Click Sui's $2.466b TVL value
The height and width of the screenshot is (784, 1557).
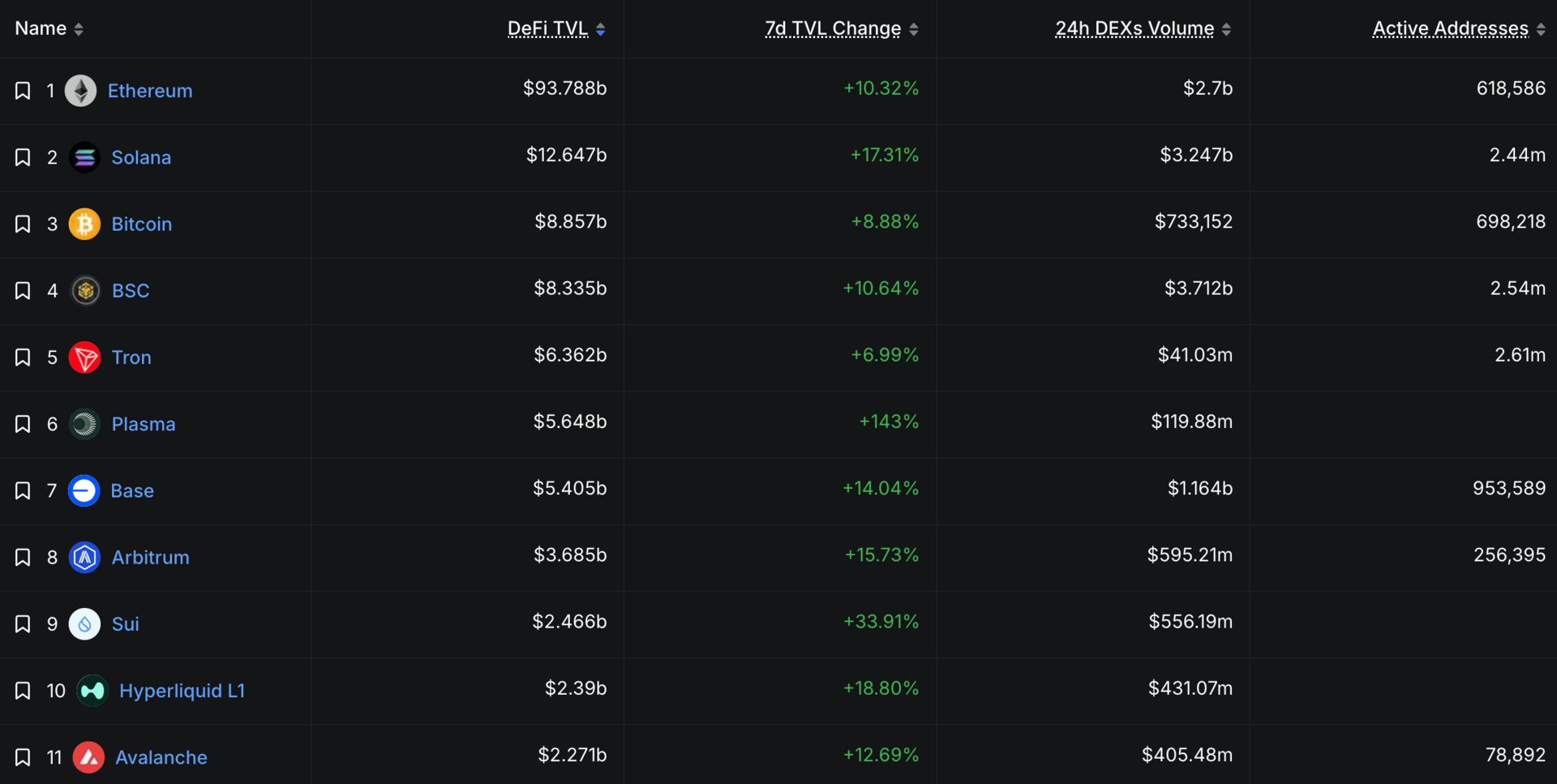click(x=569, y=621)
